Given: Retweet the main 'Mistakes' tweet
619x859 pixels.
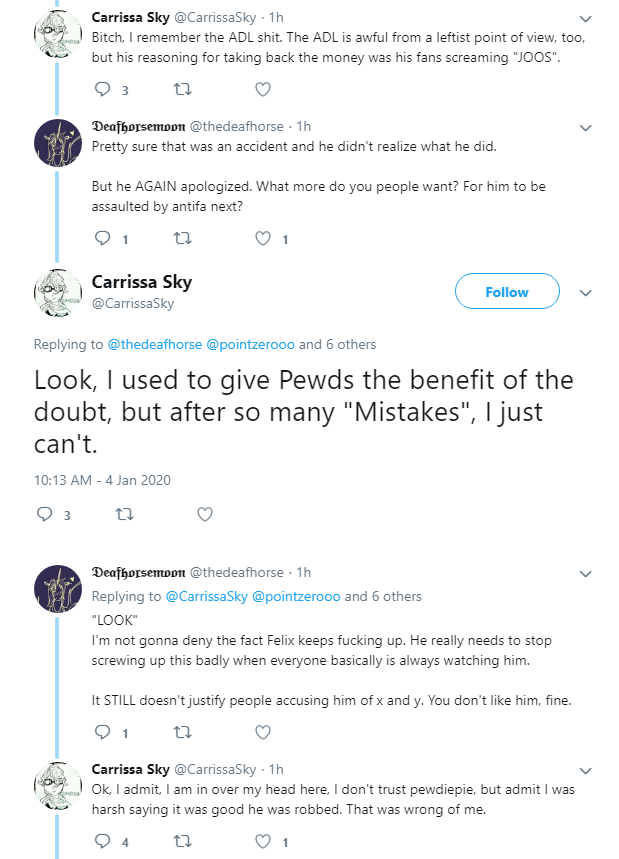Looking at the screenshot, I should pos(124,514).
